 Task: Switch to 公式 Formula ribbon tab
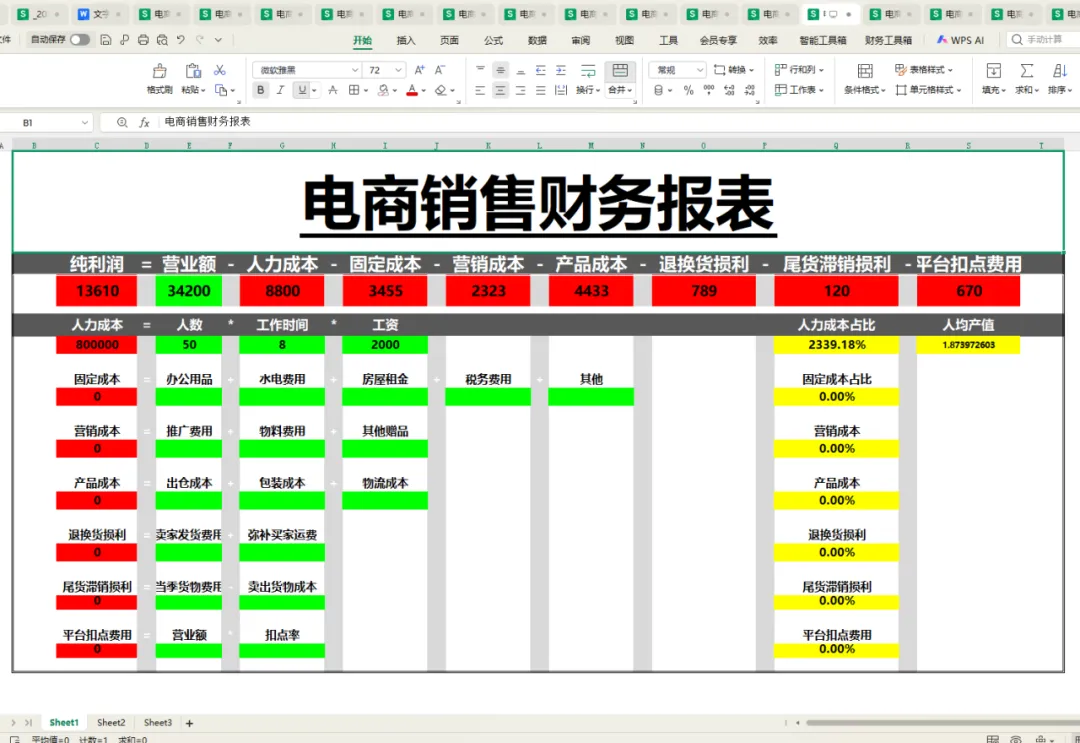[x=493, y=41]
